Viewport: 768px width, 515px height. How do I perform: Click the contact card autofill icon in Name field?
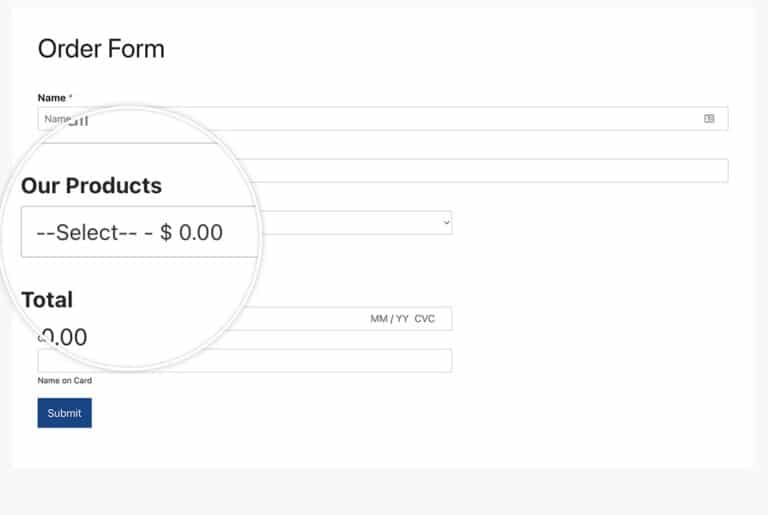[x=709, y=119]
